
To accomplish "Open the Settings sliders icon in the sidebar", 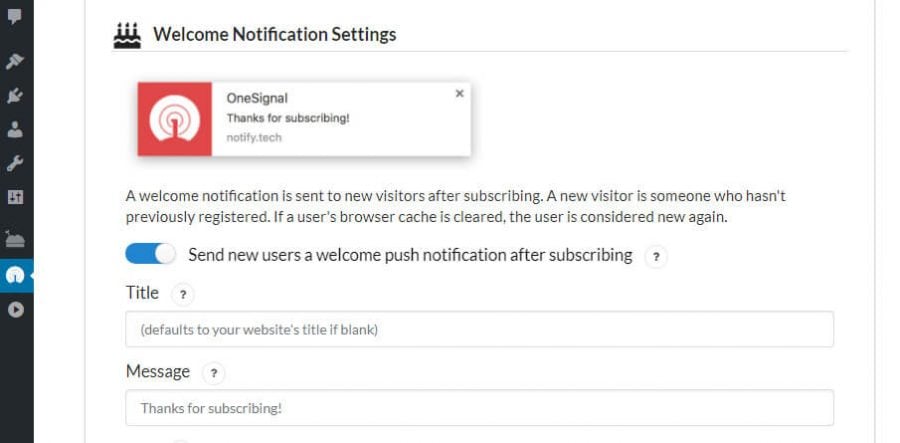I will point(15,197).
